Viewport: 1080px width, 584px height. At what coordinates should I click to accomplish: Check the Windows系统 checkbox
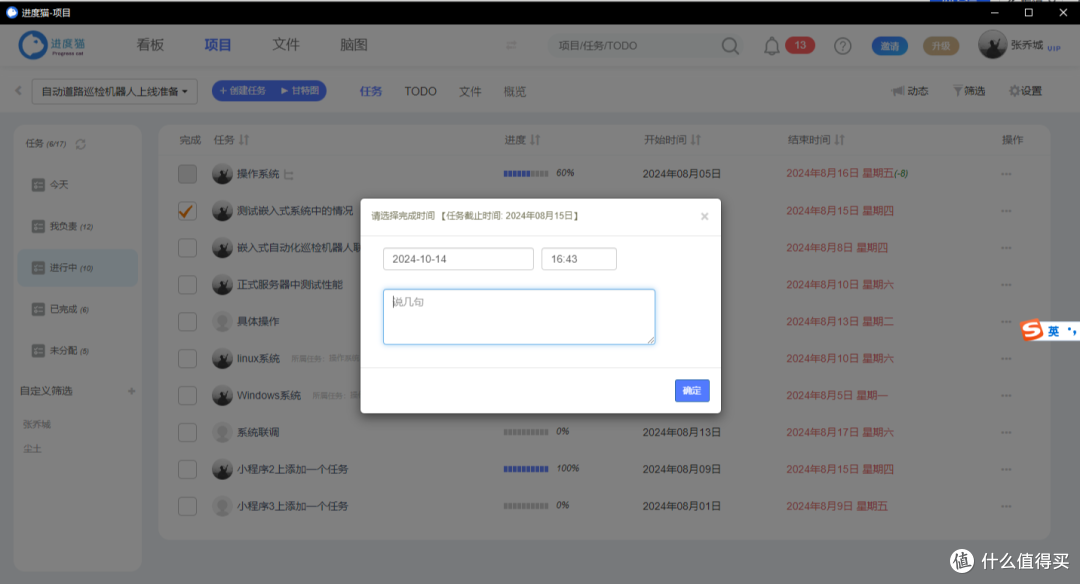(x=187, y=395)
